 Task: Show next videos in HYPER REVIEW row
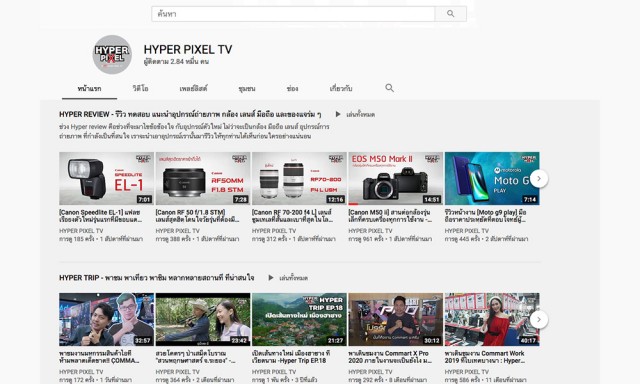[539, 178]
